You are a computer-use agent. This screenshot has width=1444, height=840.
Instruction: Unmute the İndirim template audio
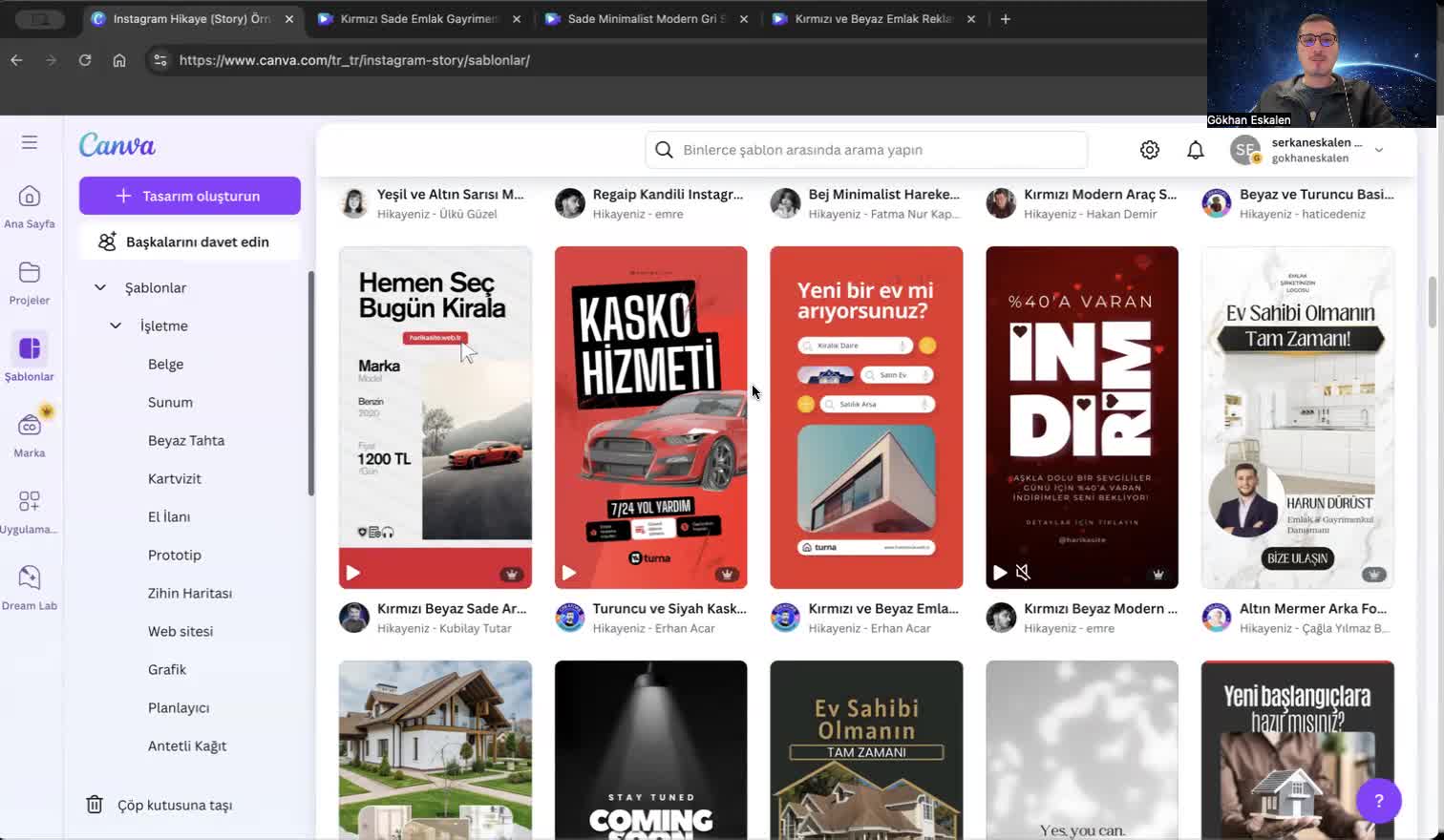[1023, 573]
